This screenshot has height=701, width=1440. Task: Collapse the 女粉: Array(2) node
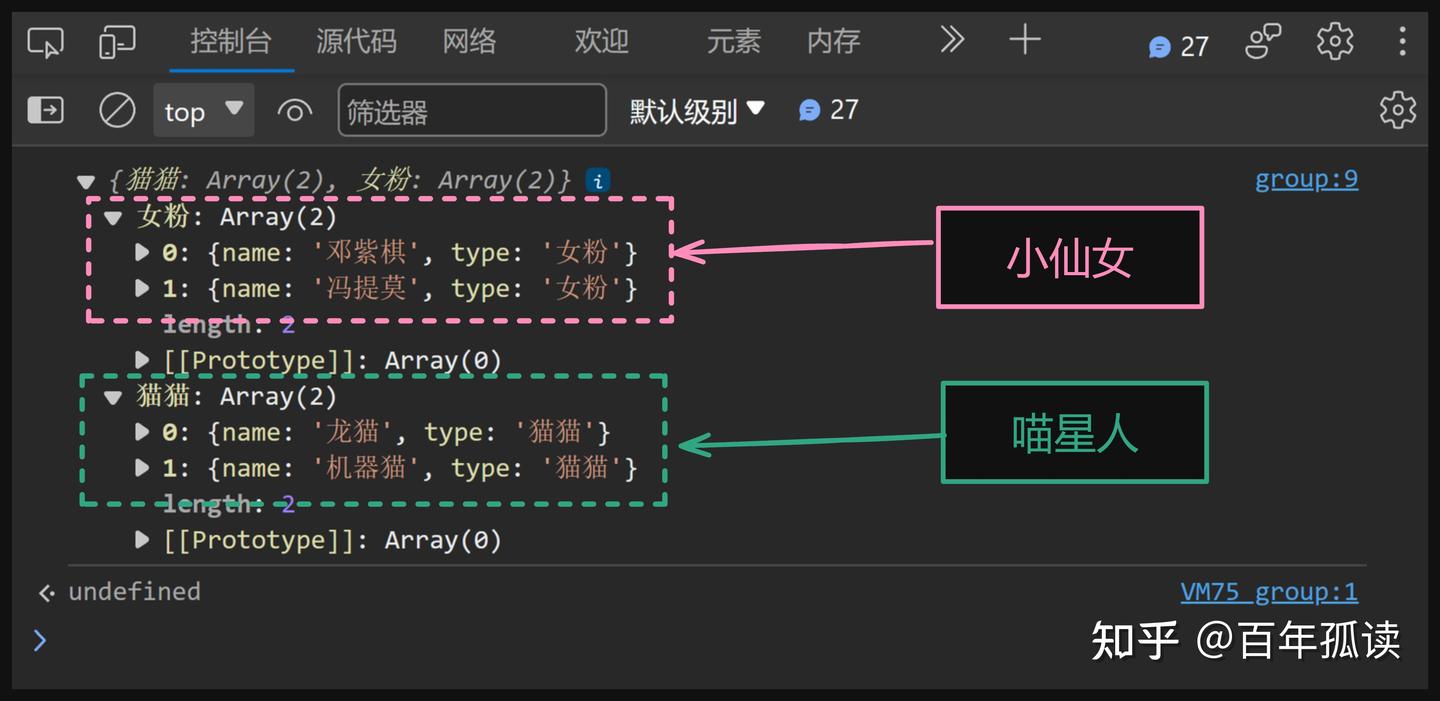click(113, 218)
